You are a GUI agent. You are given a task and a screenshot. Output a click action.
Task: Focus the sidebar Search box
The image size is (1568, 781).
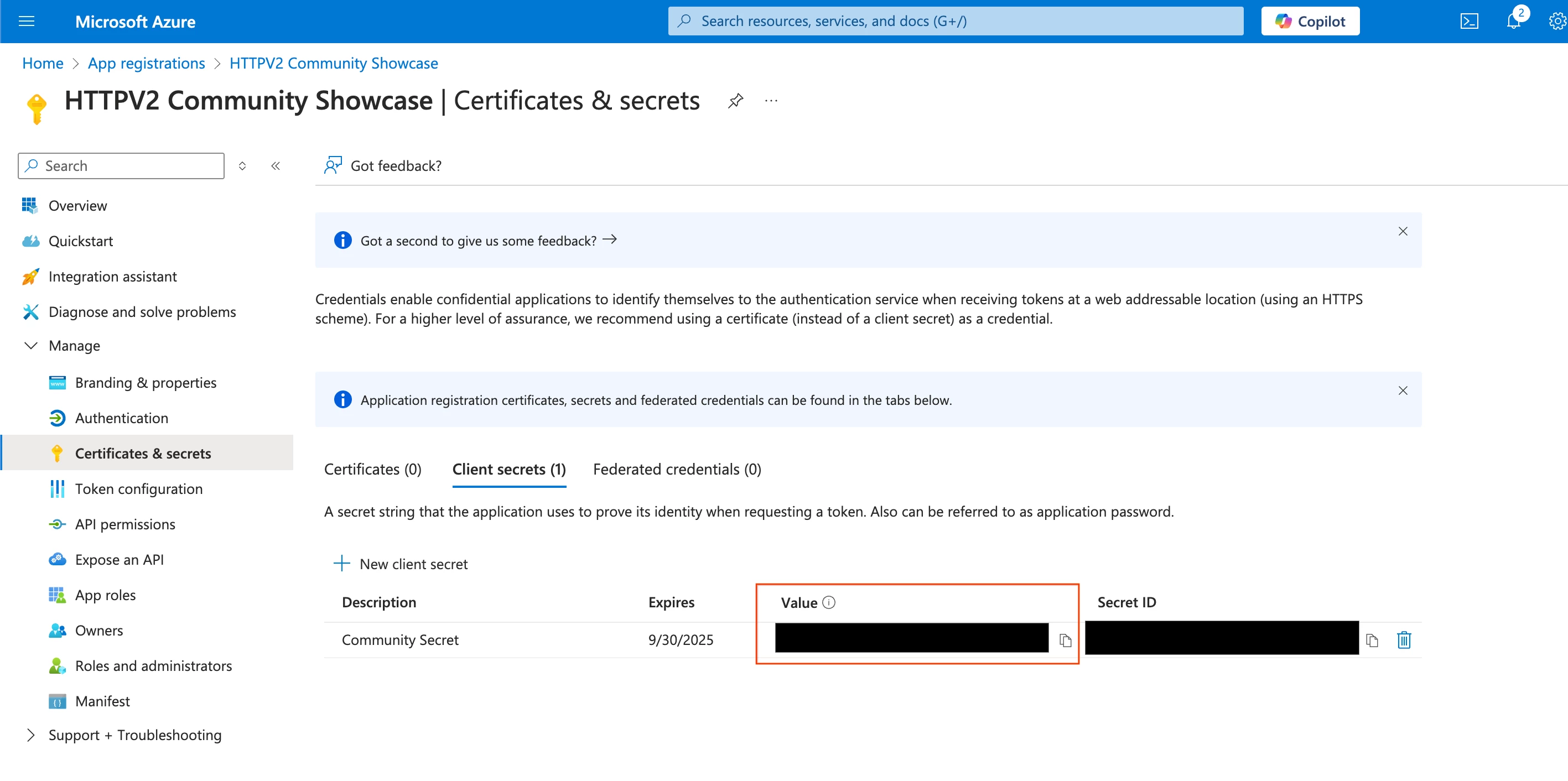(121, 165)
